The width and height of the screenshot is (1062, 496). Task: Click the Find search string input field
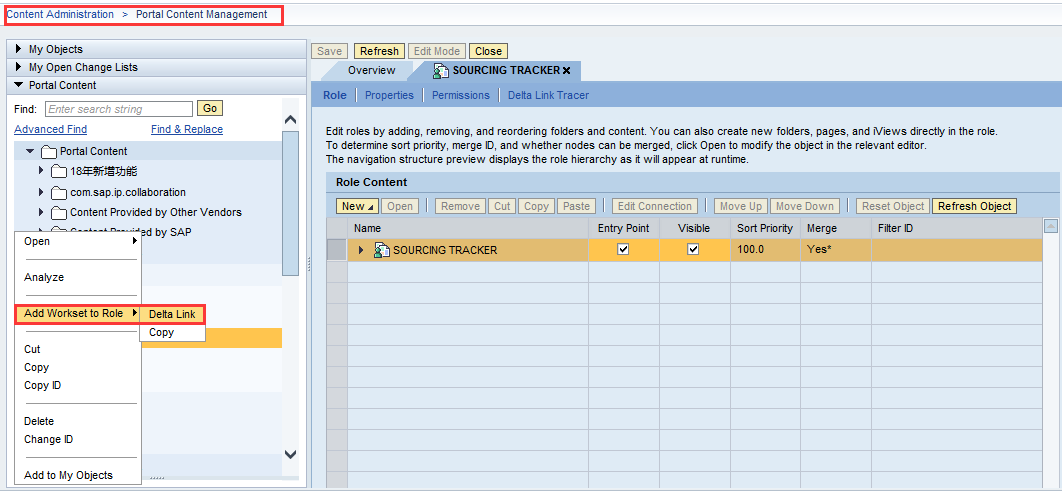(119, 109)
